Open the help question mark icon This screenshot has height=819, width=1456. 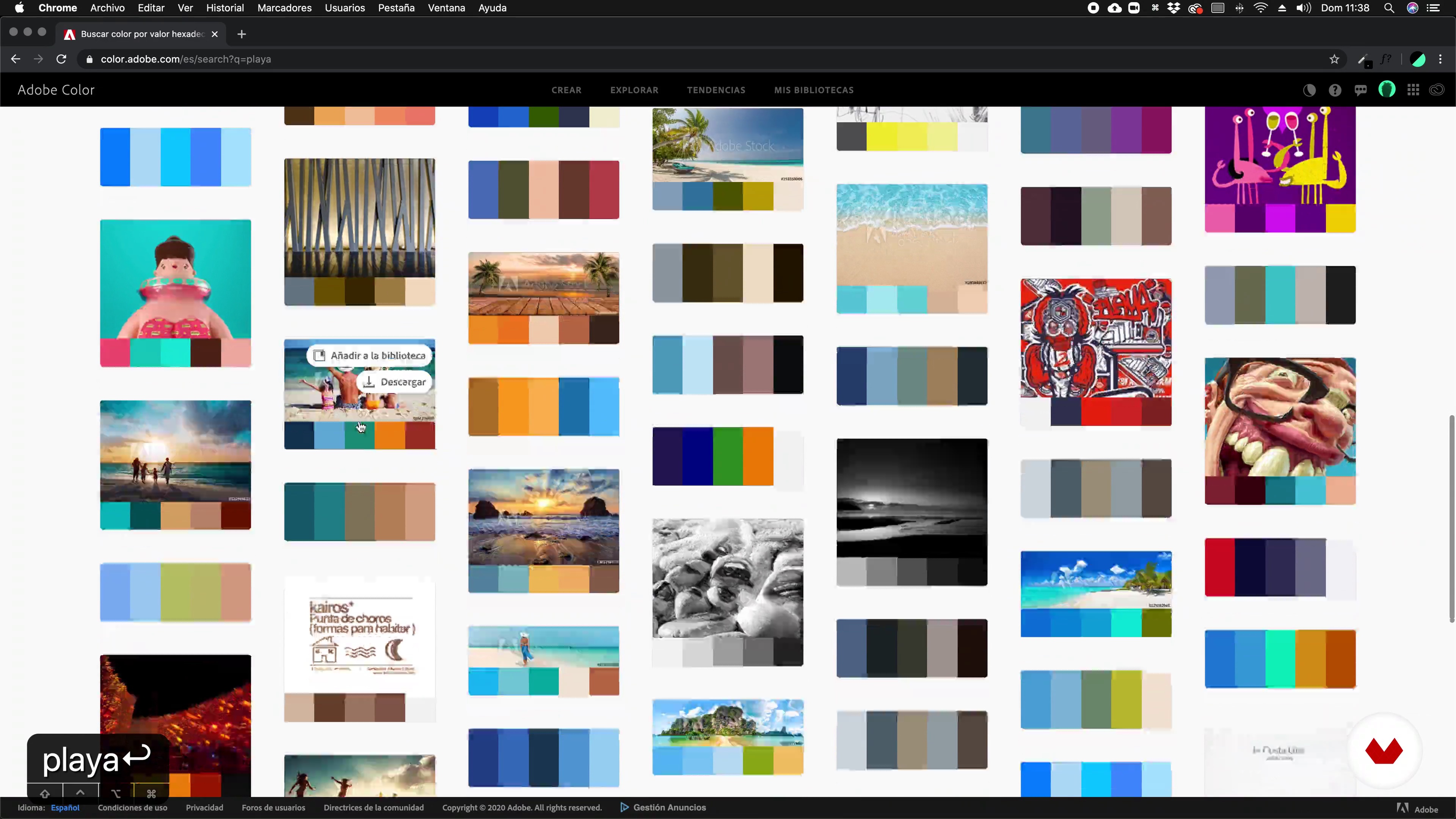point(1335,90)
